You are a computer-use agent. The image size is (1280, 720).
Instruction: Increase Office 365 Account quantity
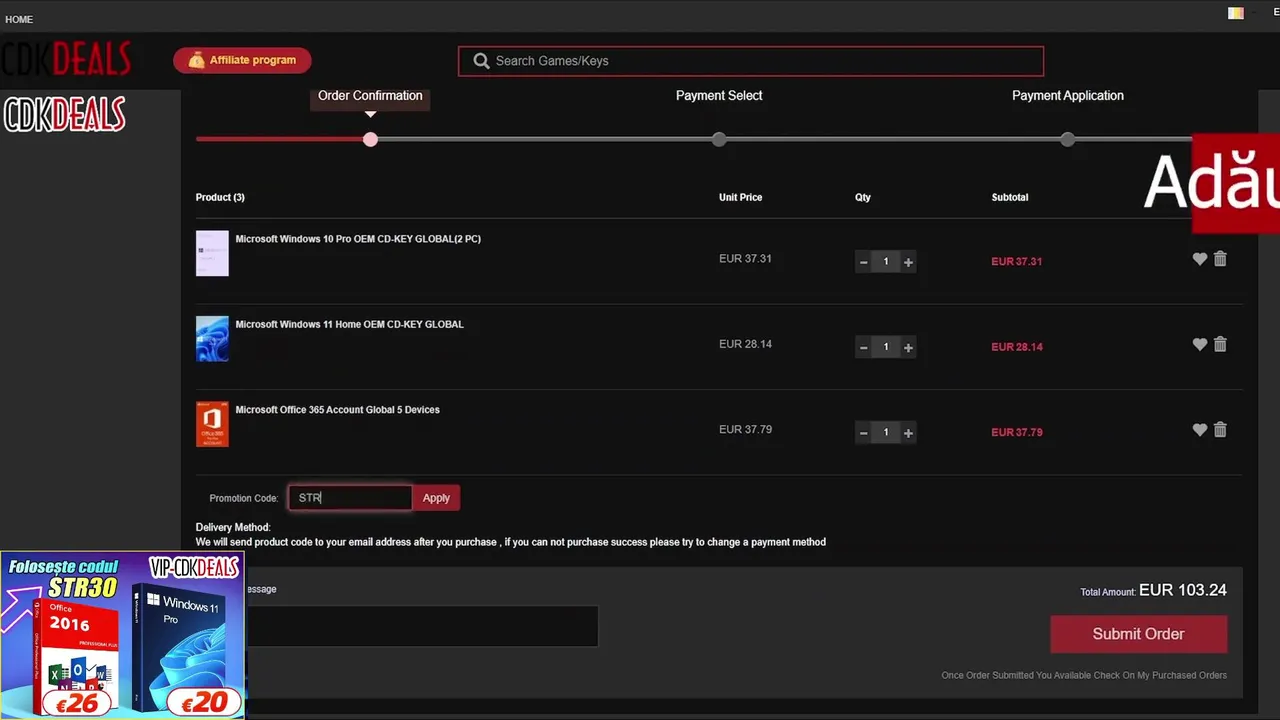[908, 433]
